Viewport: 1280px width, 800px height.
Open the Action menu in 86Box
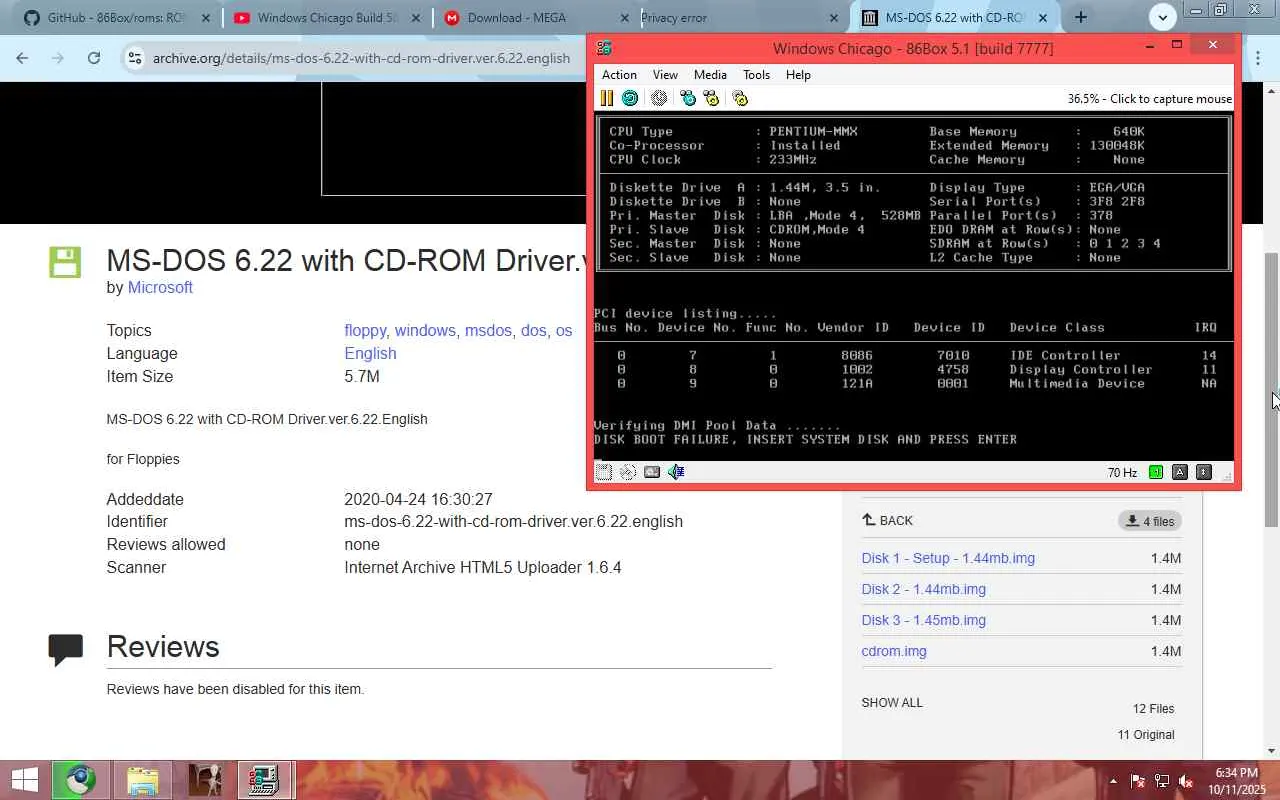[x=619, y=75]
